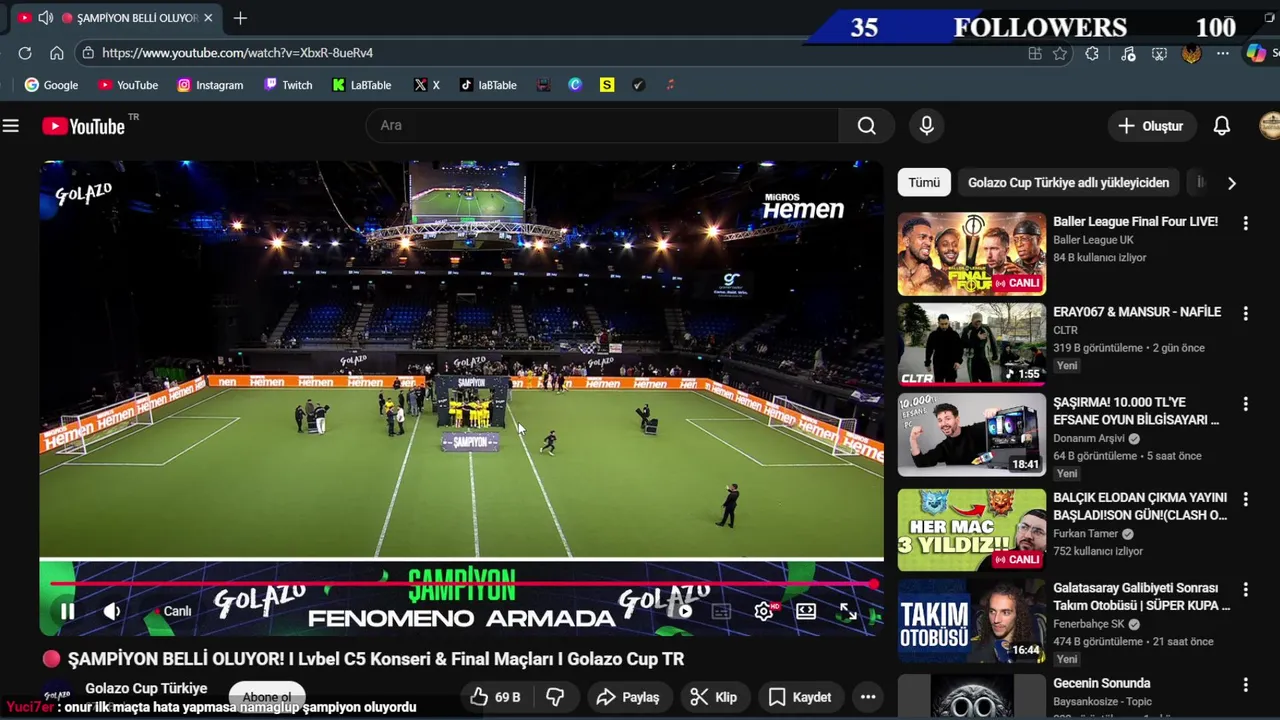This screenshot has width=1280, height=720.
Task: Click the search magnifier button
Action: (x=867, y=126)
